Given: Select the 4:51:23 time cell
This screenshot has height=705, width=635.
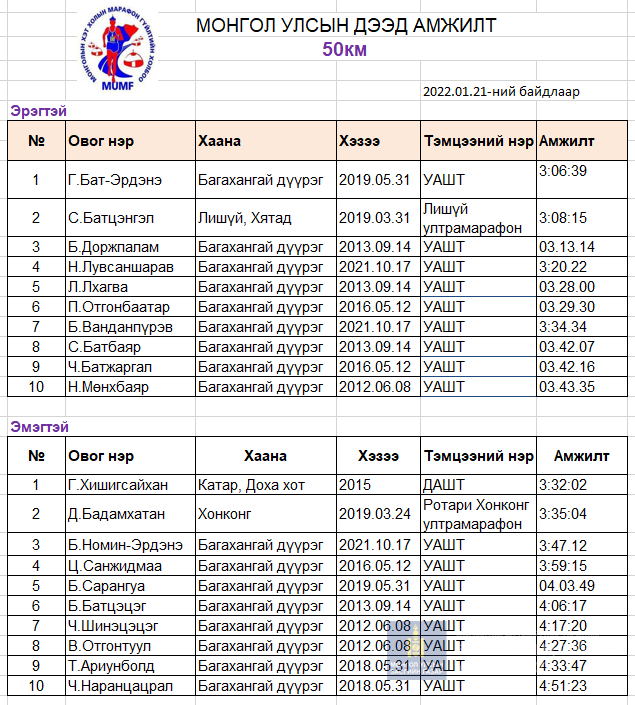Looking at the screenshot, I should pos(563,687).
